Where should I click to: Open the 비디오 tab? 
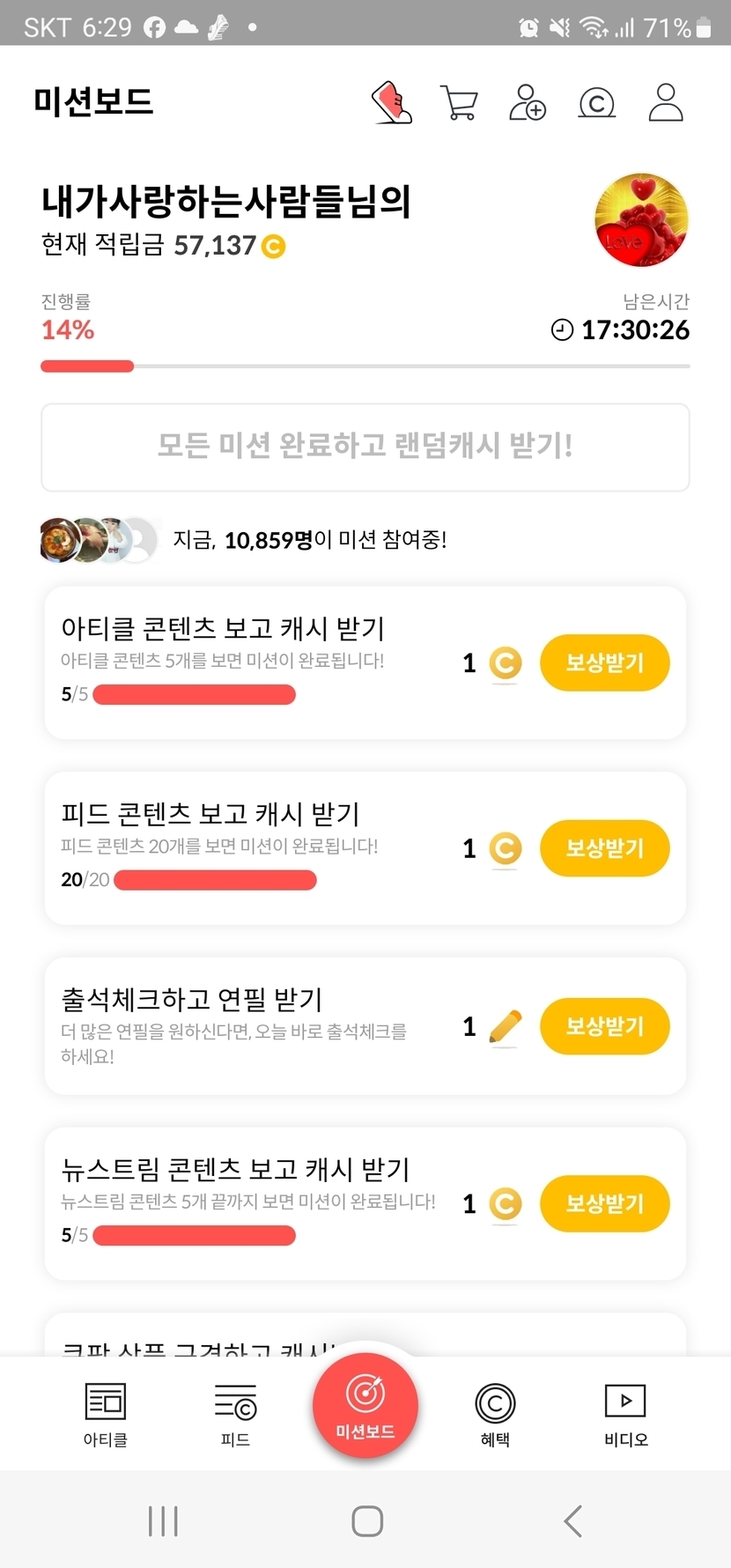[625, 1414]
